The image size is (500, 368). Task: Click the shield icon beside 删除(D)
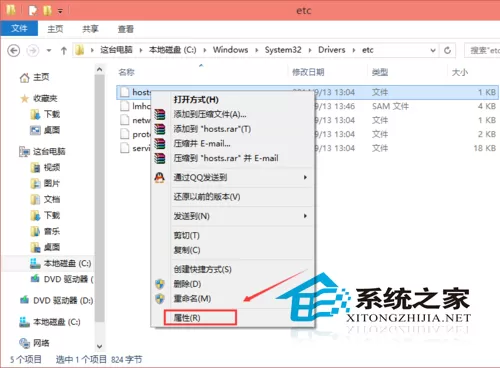point(160,284)
